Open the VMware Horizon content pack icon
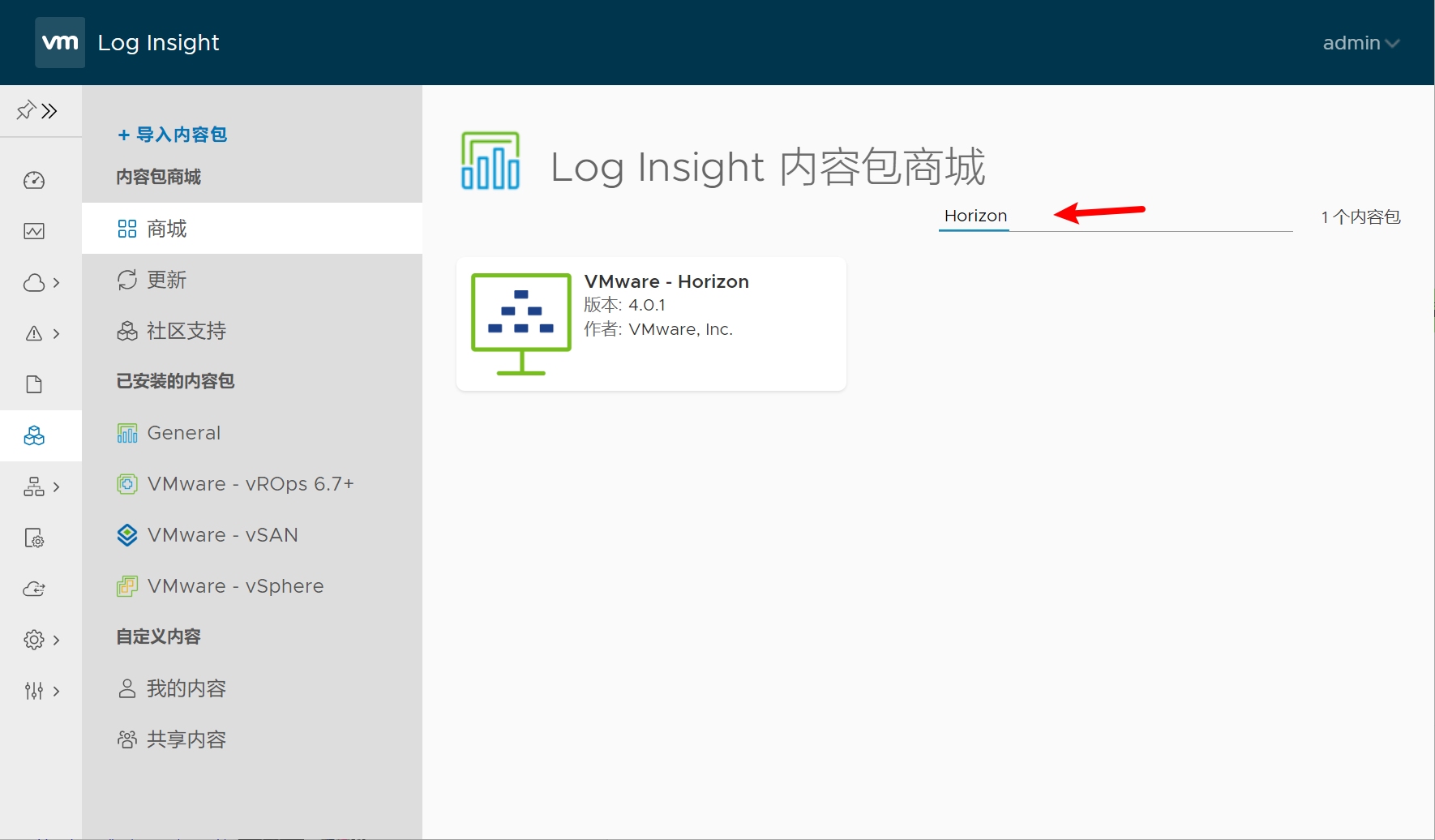Image resolution: width=1435 pixels, height=840 pixels. [521, 324]
